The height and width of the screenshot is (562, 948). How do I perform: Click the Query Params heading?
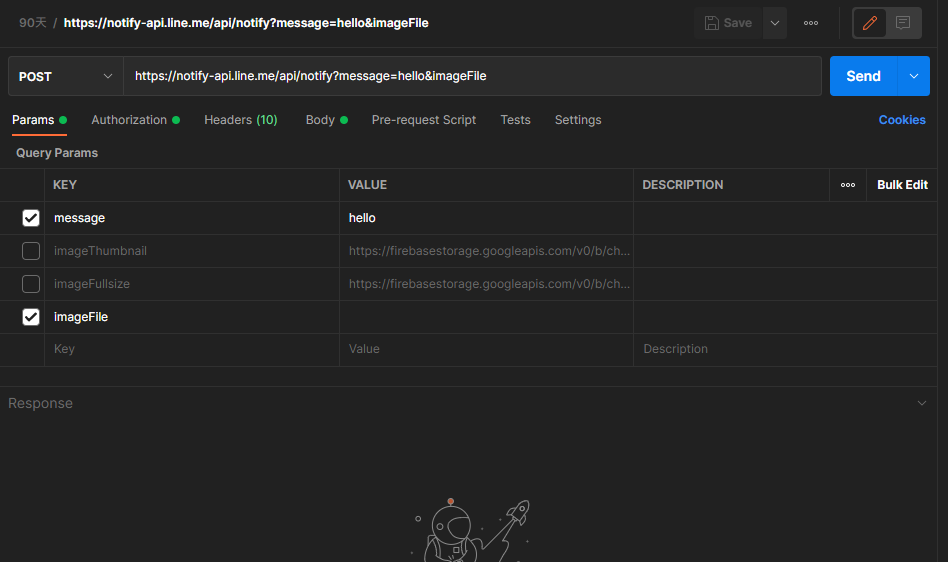click(x=57, y=153)
